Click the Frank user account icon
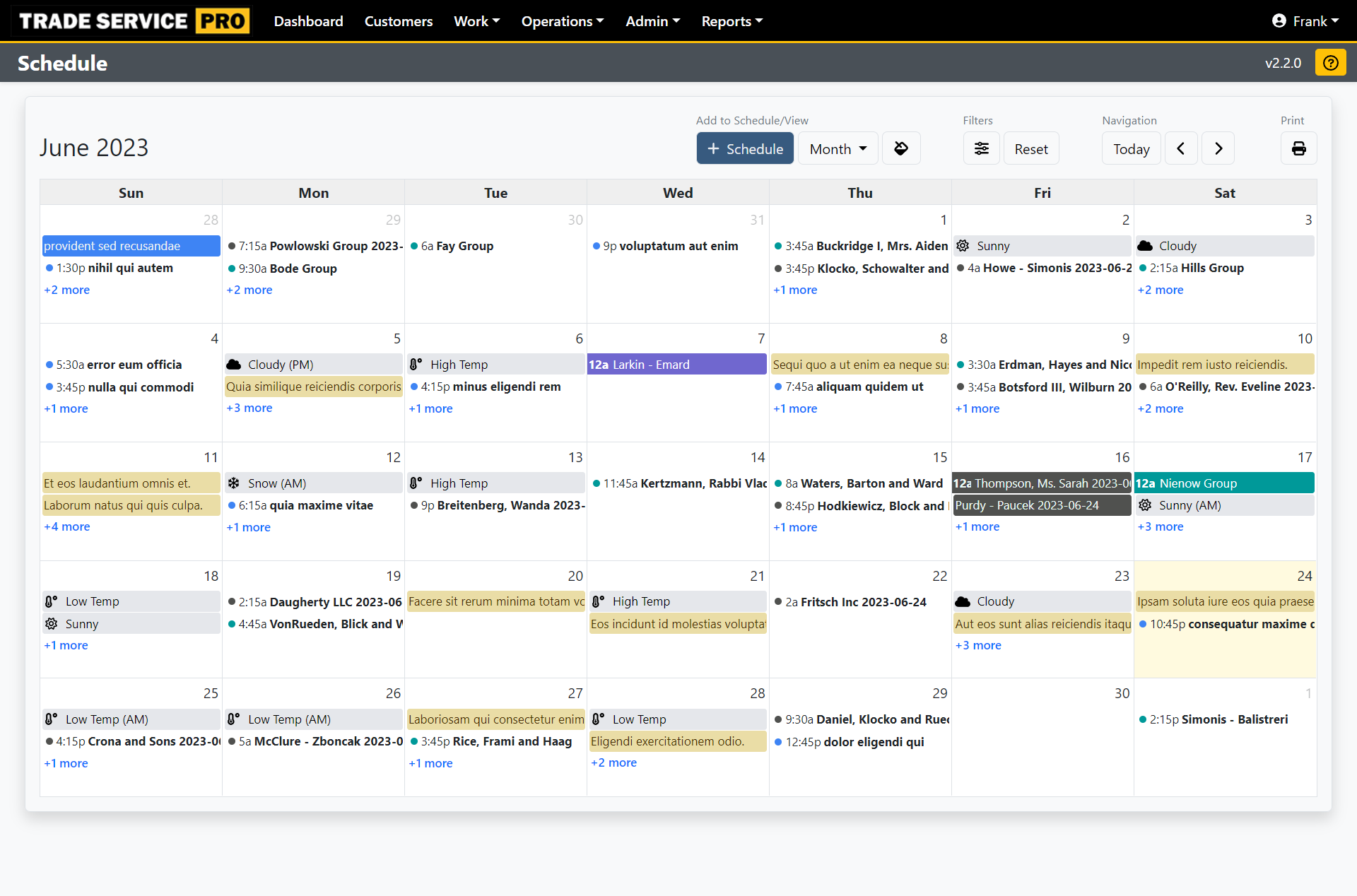The image size is (1357, 896). point(1279,21)
